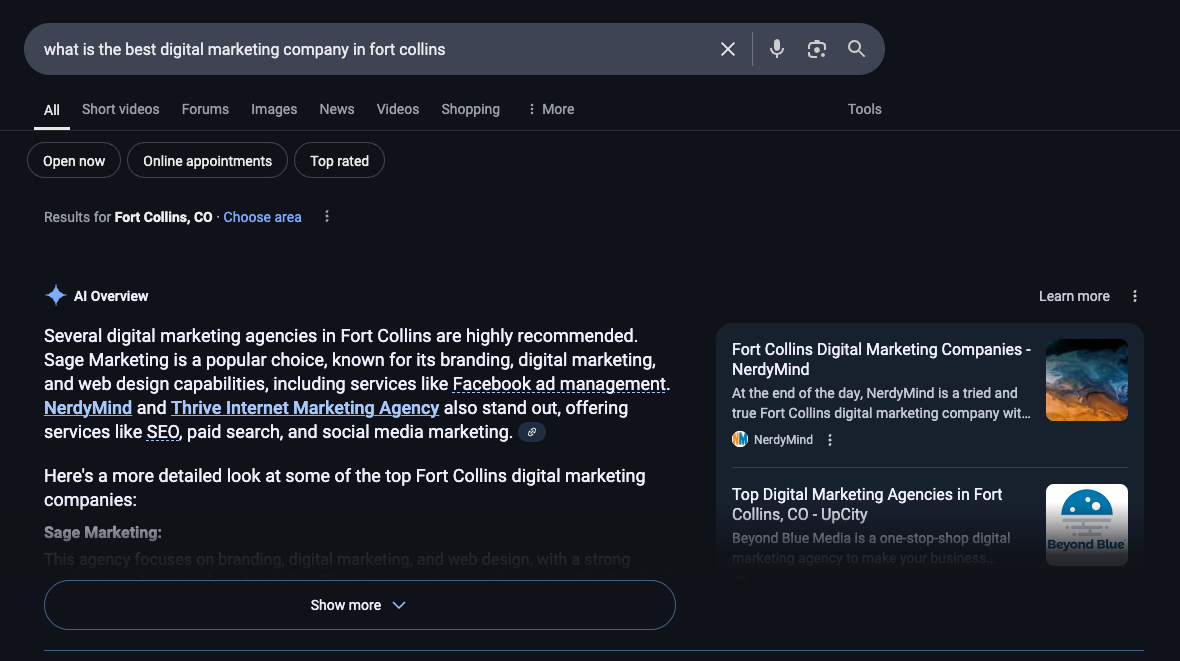Switch to the Images tab
This screenshot has height=661, width=1180.
pyautogui.click(x=274, y=109)
